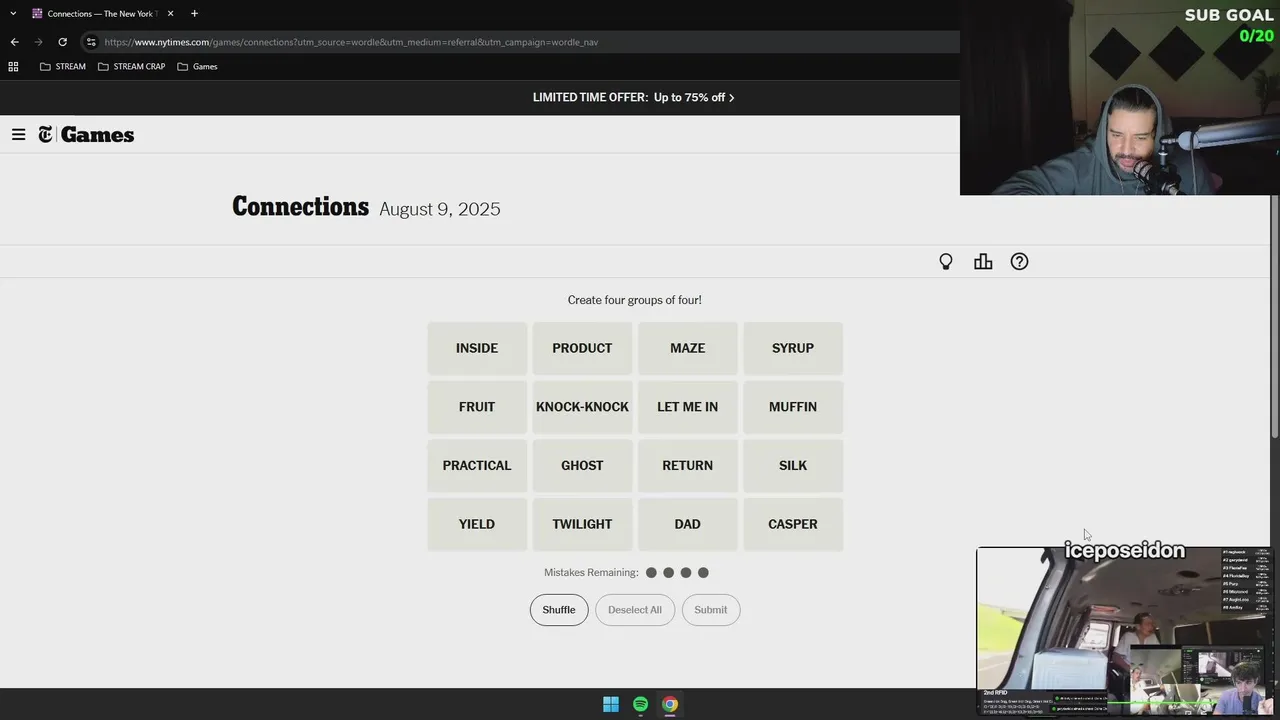Image resolution: width=1280 pixels, height=720 pixels.
Task: Click the Submit button
Action: pos(711,610)
